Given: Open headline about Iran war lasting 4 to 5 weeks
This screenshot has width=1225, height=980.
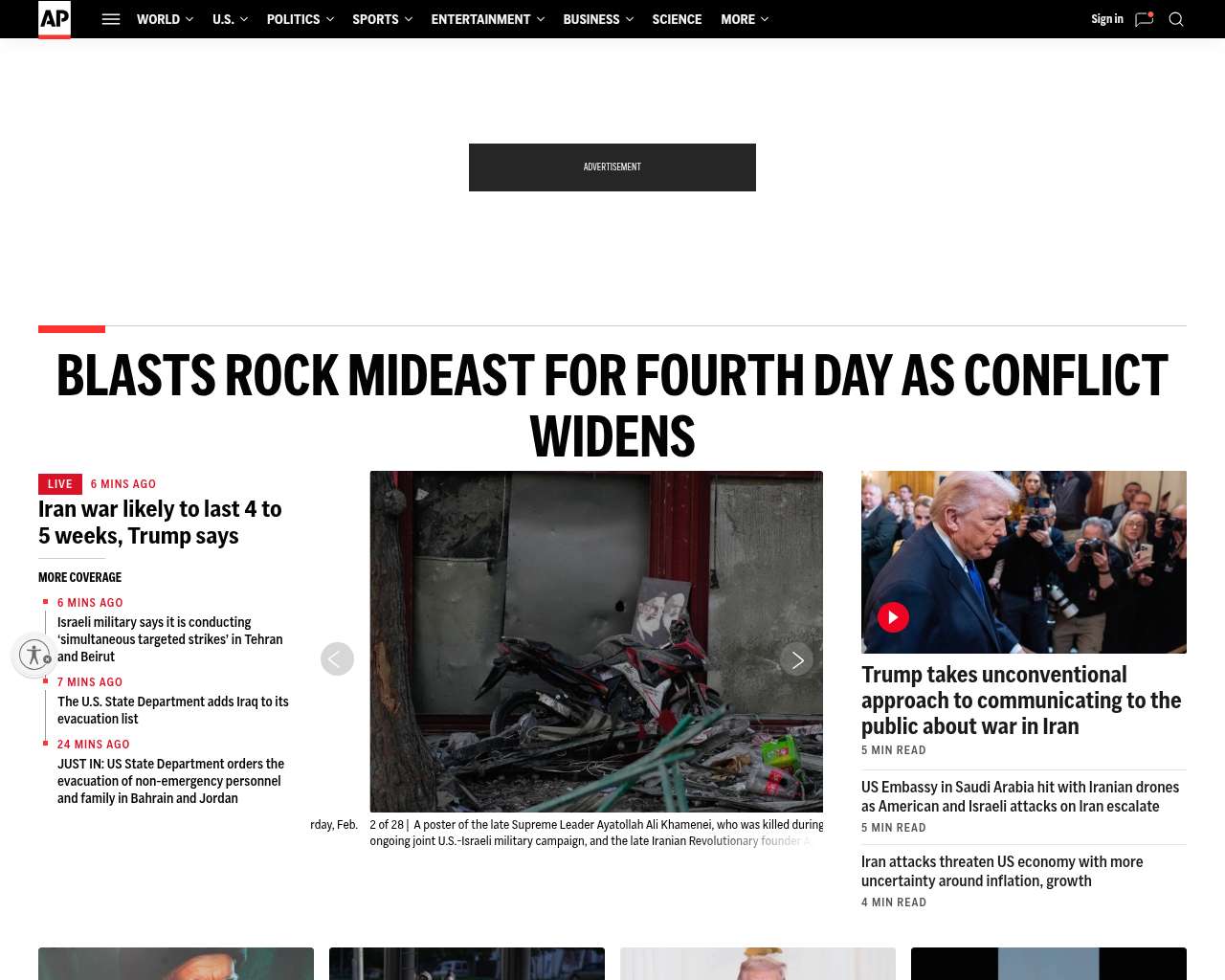Looking at the screenshot, I should point(160,523).
